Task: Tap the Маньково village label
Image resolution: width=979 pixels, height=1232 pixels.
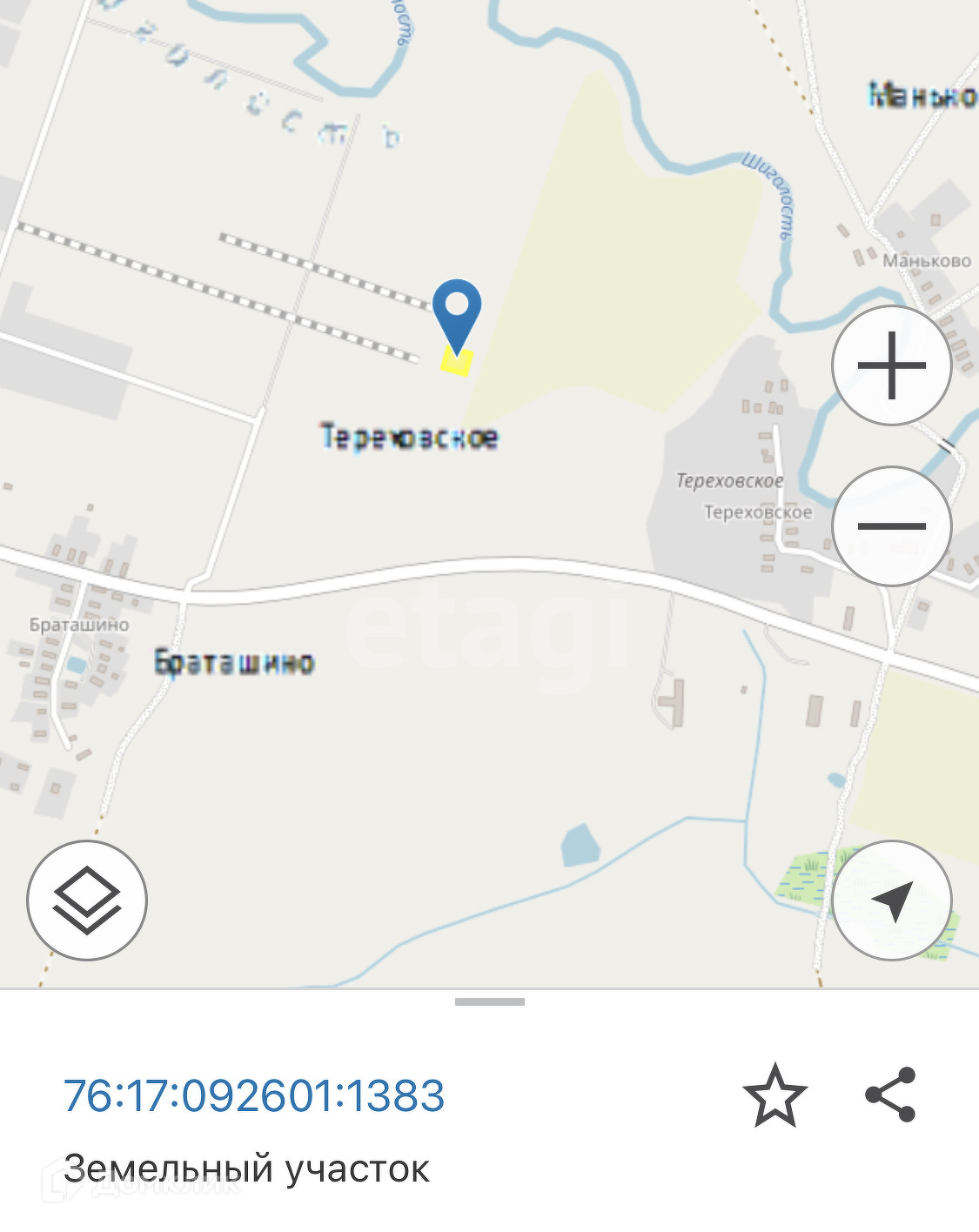Action: pos(927,261)
